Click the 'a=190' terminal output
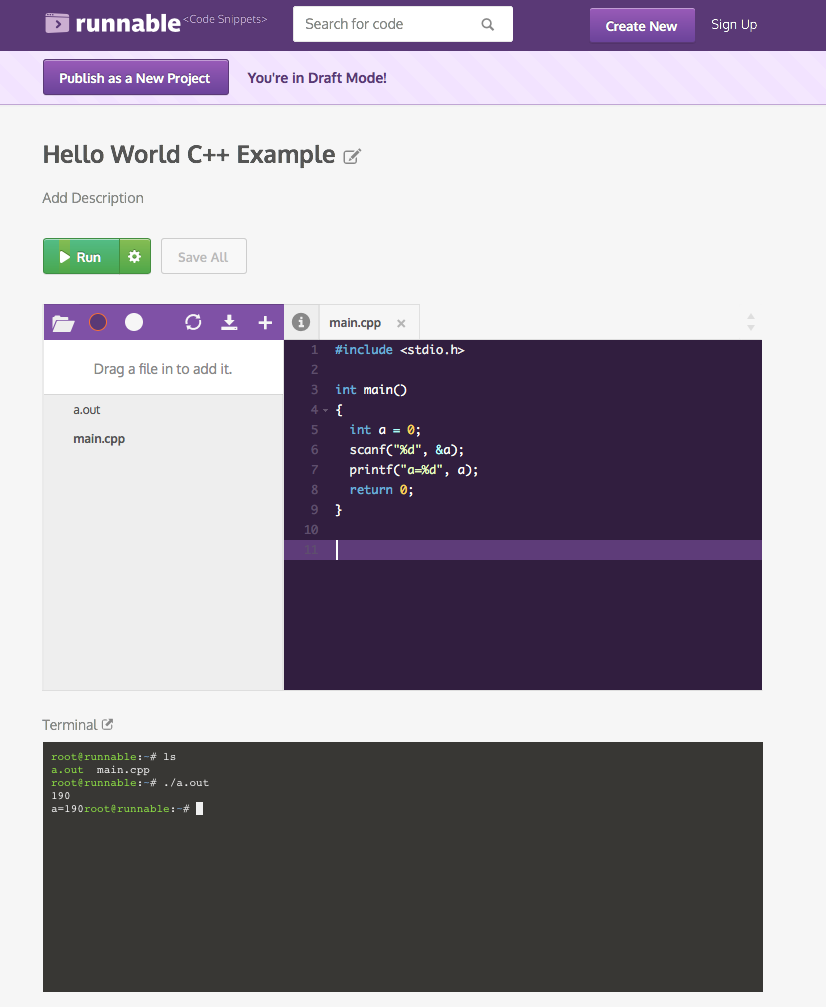 pyautogui.click(x=67, y=809)
